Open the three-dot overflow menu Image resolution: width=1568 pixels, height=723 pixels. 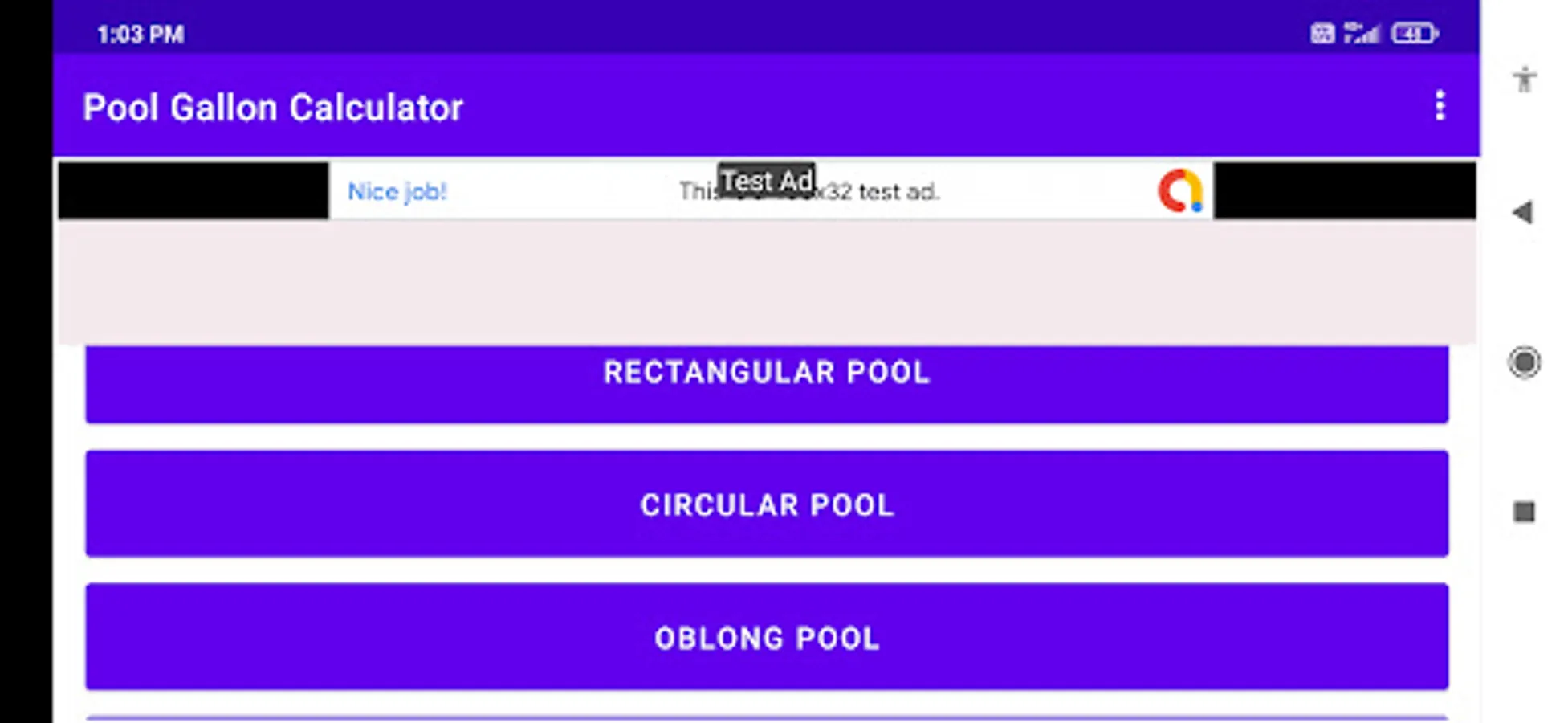(x=1440, y=106)
